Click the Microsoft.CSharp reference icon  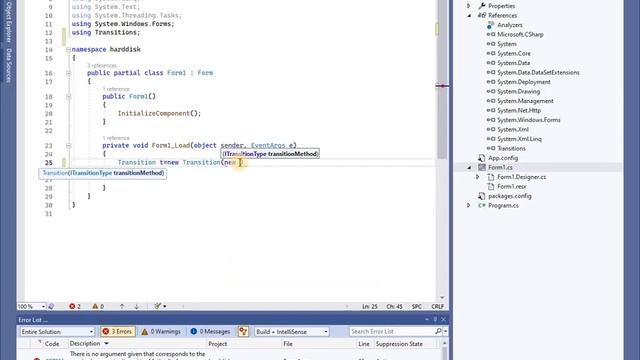[491, 35]
